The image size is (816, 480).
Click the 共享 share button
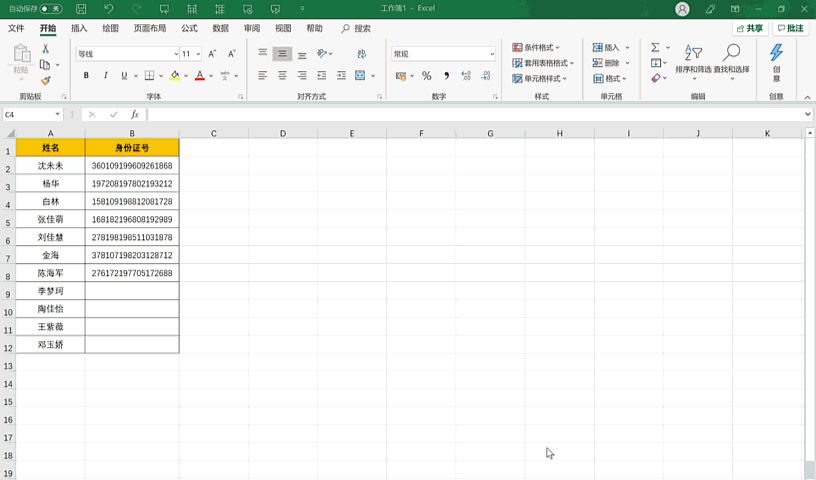[x=750, y=28]
